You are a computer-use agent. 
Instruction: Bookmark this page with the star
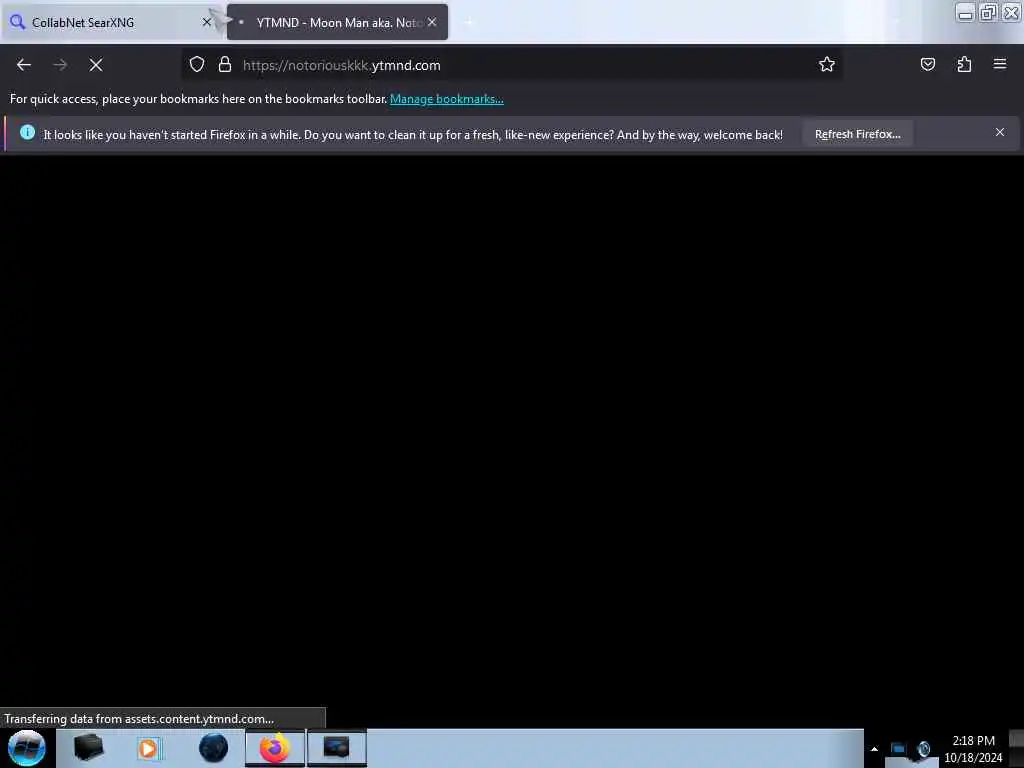click(827, 65)
